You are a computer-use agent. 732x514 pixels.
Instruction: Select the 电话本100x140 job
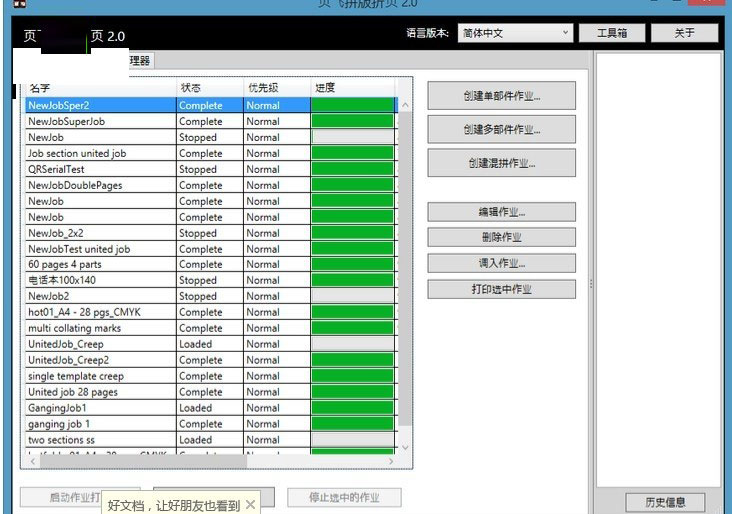click(210, 280)
